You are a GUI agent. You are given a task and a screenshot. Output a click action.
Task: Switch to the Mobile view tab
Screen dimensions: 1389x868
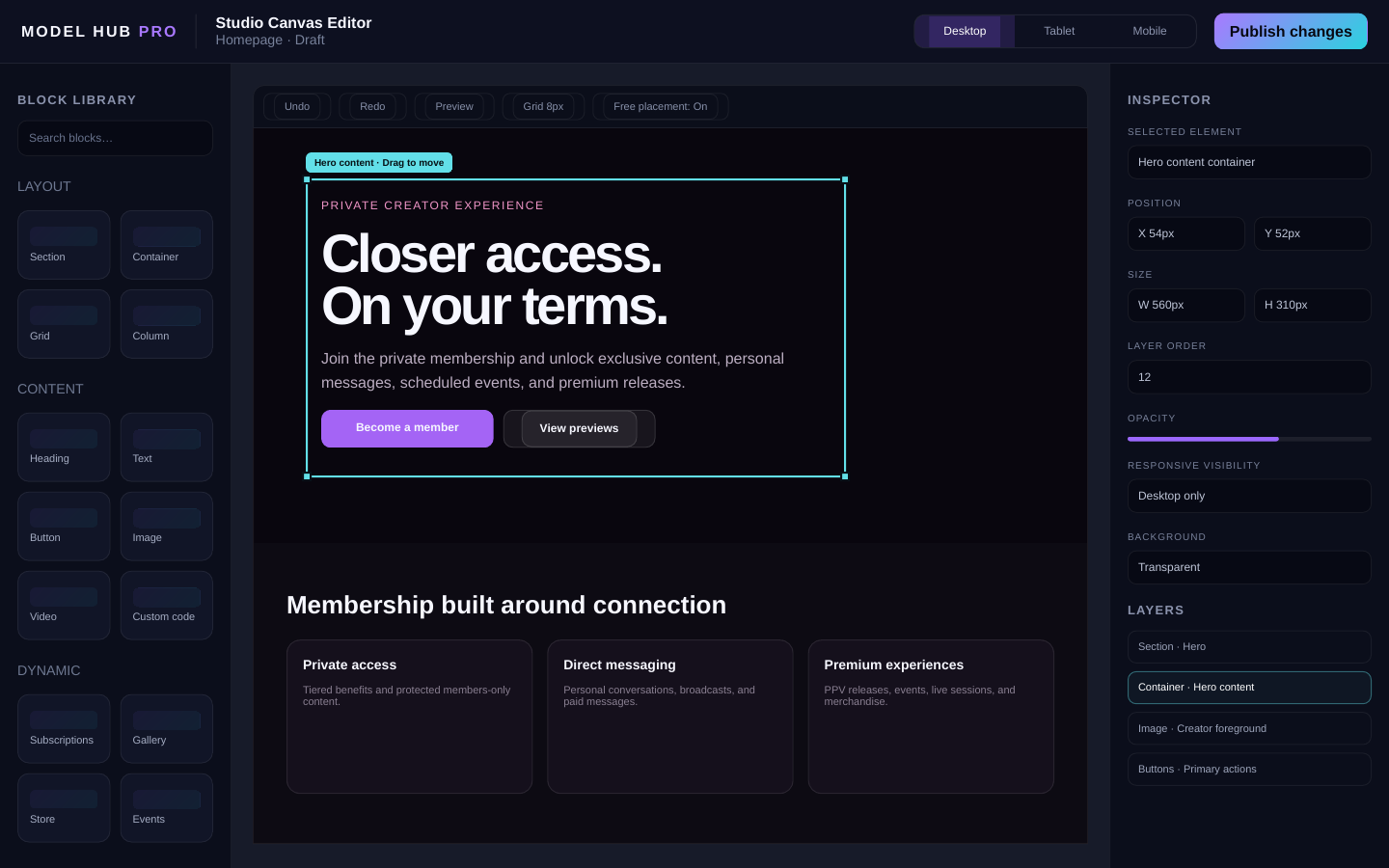tap(1150, 31)
